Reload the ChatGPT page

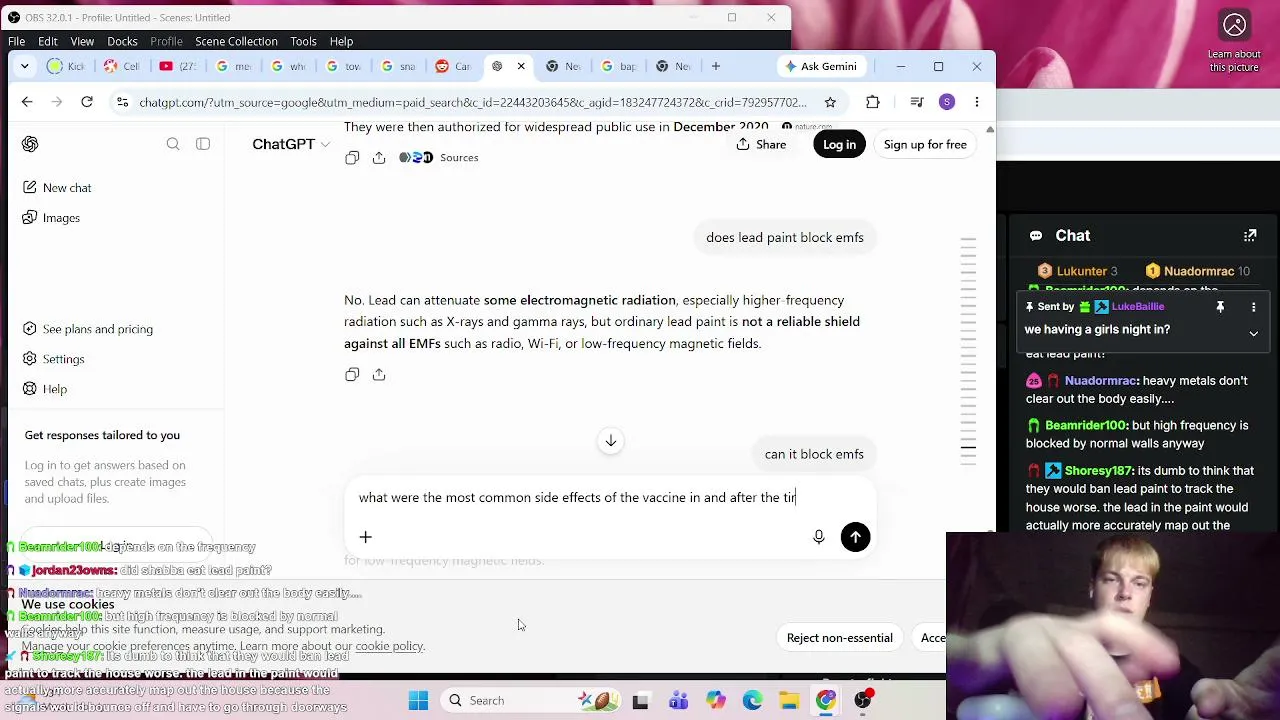point(87,102)
